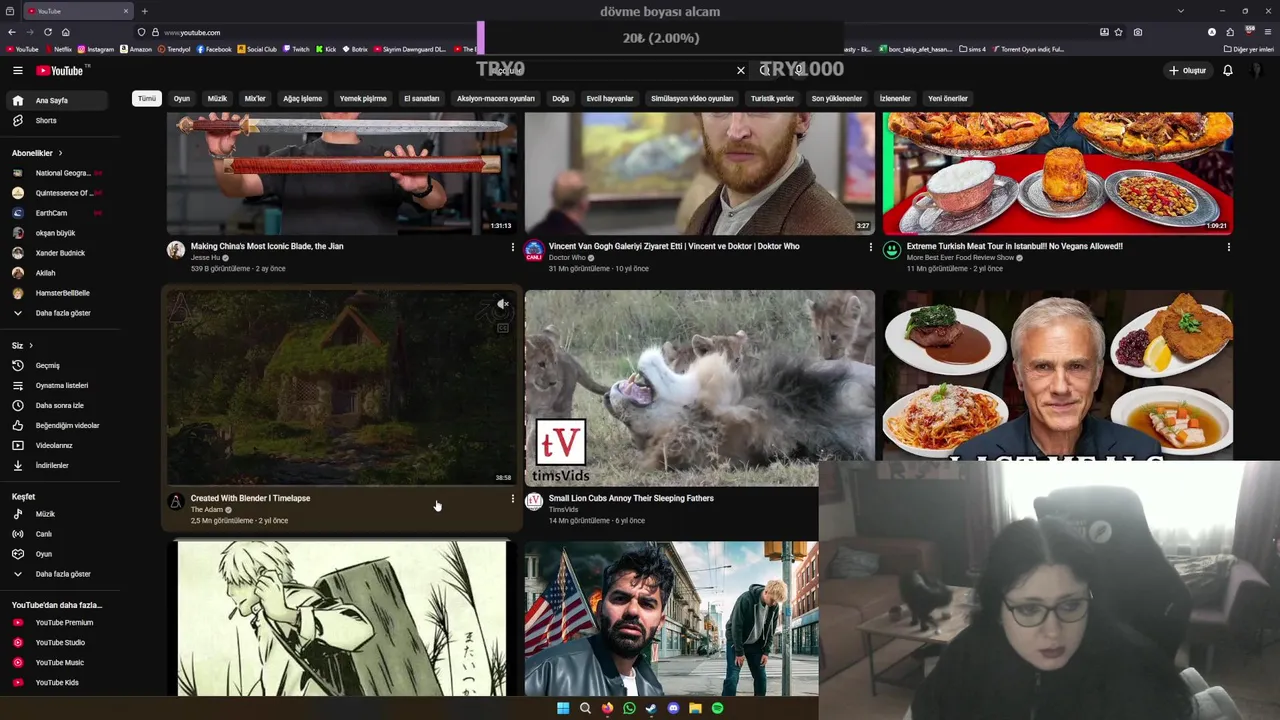The height and width of the screenshot is (720, 1280).
Task: Open Discord from the taskbar
Action: [x=673, y=708]
